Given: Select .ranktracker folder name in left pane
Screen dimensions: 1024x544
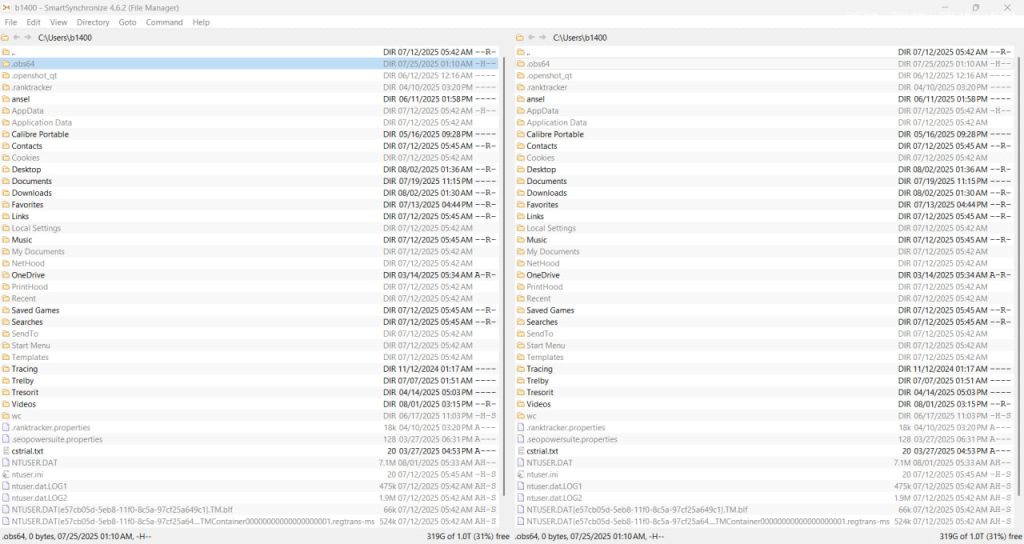Looking at the screenshot, I should tap(32, 88).
